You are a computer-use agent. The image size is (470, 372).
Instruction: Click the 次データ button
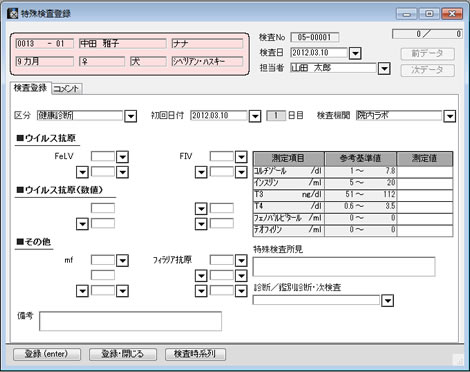[427, 70]
